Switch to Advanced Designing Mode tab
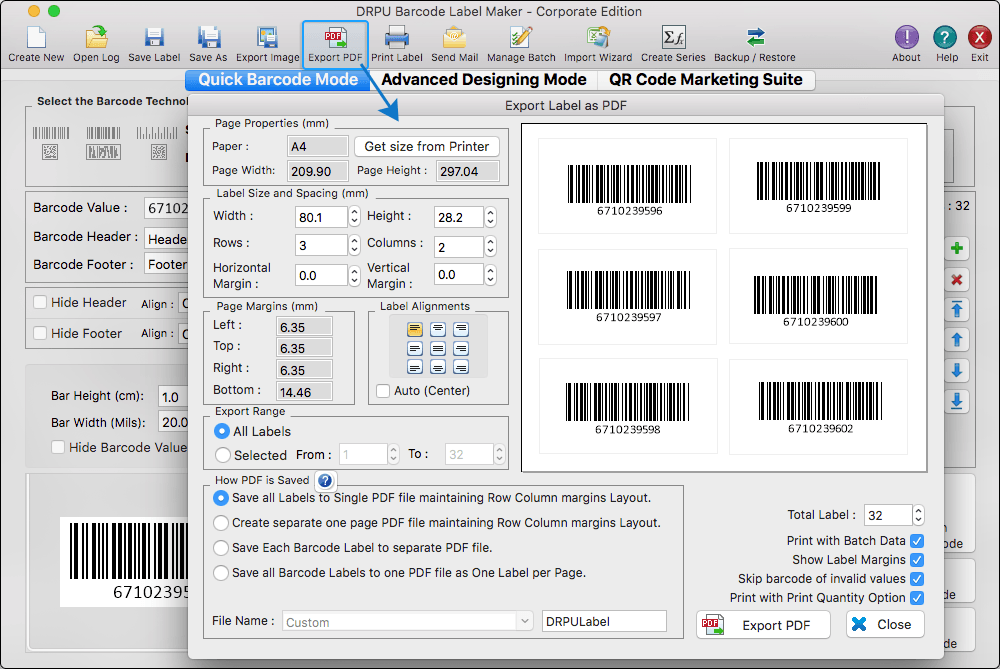The width and height of the screenshot is (1000, 669). (483, 80)
